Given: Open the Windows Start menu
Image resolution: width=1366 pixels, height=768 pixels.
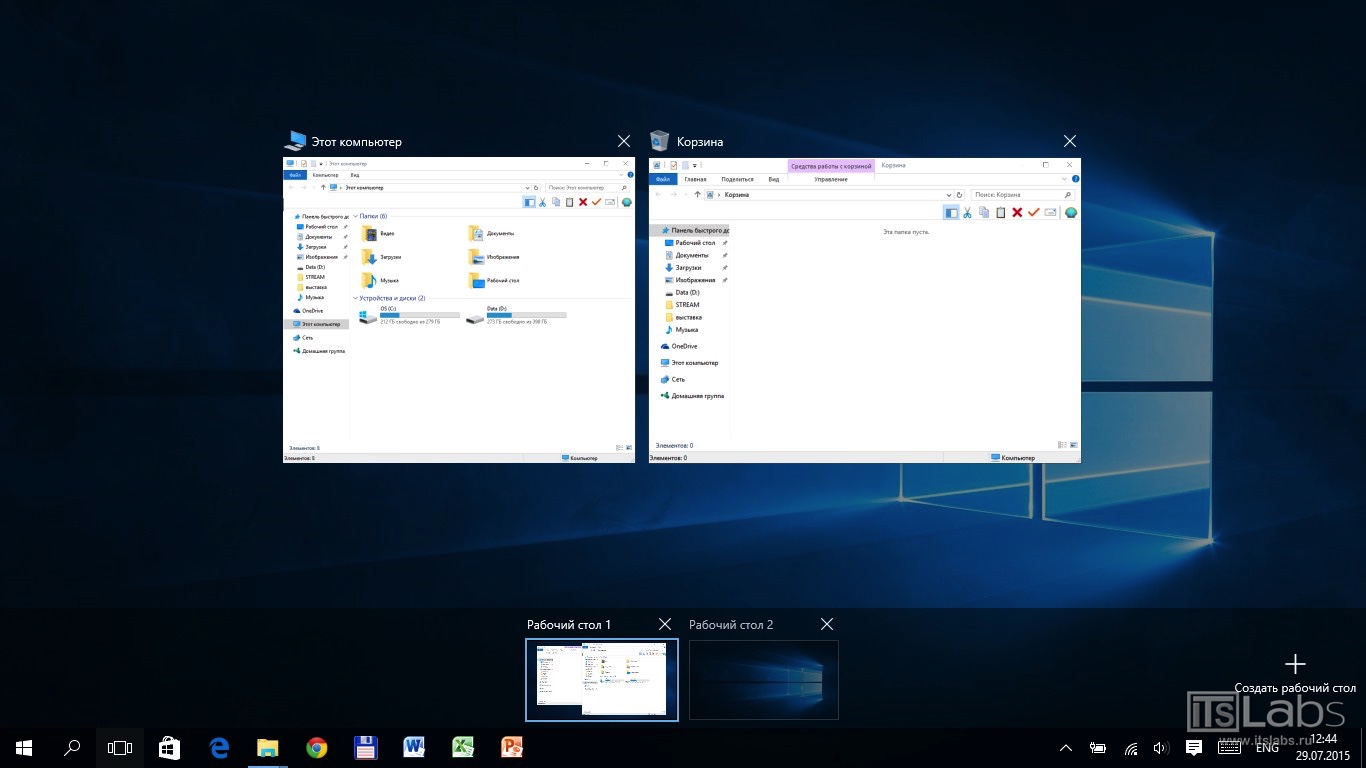Looking at the screenshot, I should [x=24, y=747].
